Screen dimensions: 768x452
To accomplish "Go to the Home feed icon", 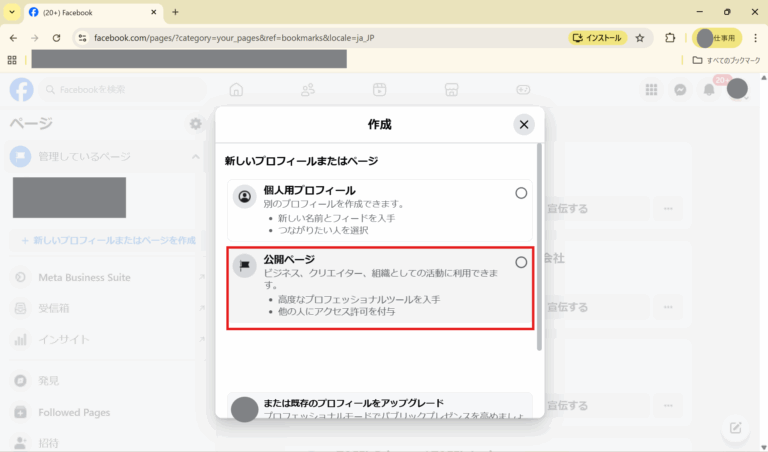I will click(236, 90).
